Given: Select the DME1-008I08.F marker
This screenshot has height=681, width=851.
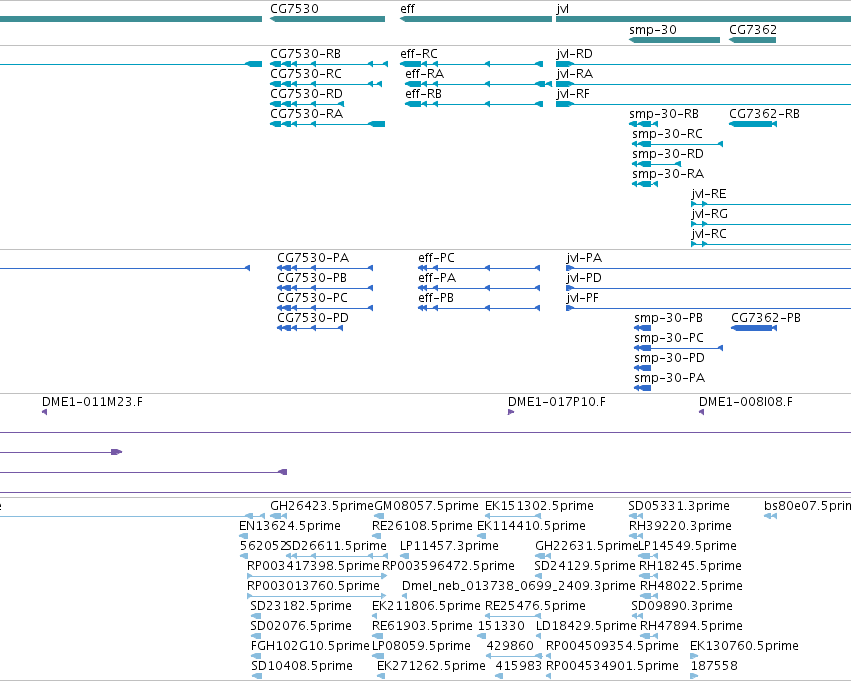Looking at the screenshot, I should click(x=702, y=412).
